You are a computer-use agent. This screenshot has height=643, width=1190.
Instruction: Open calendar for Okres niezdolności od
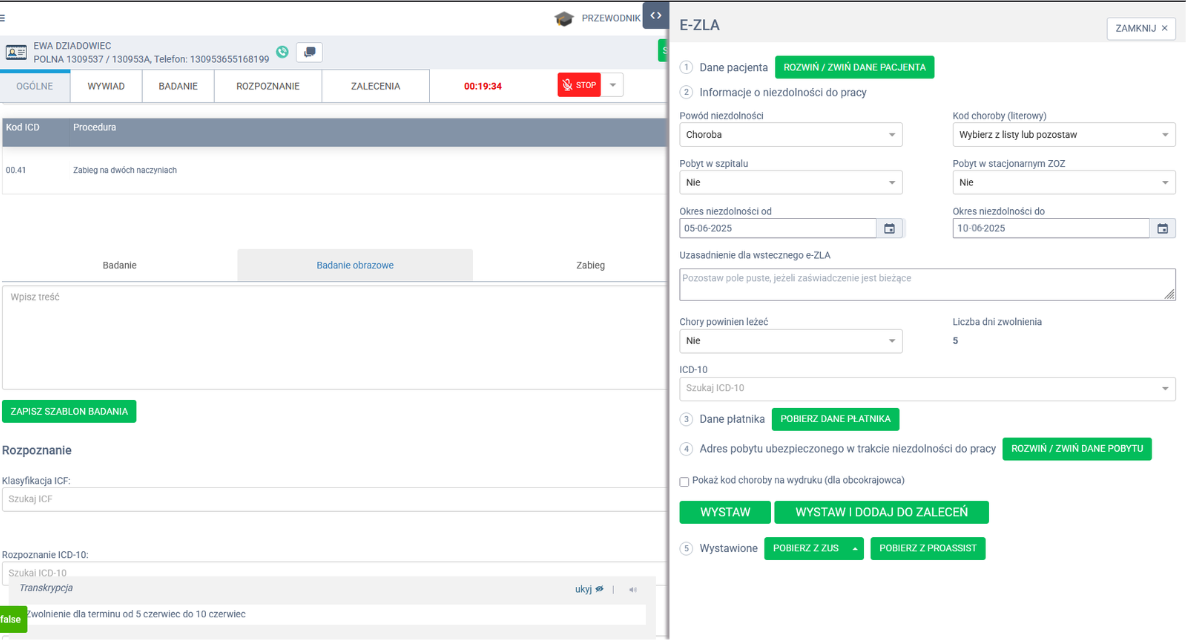pos(889,229)
